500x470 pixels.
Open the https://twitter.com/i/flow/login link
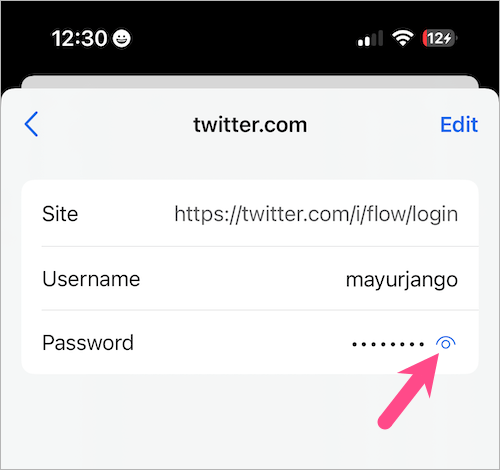click(316, 214)
